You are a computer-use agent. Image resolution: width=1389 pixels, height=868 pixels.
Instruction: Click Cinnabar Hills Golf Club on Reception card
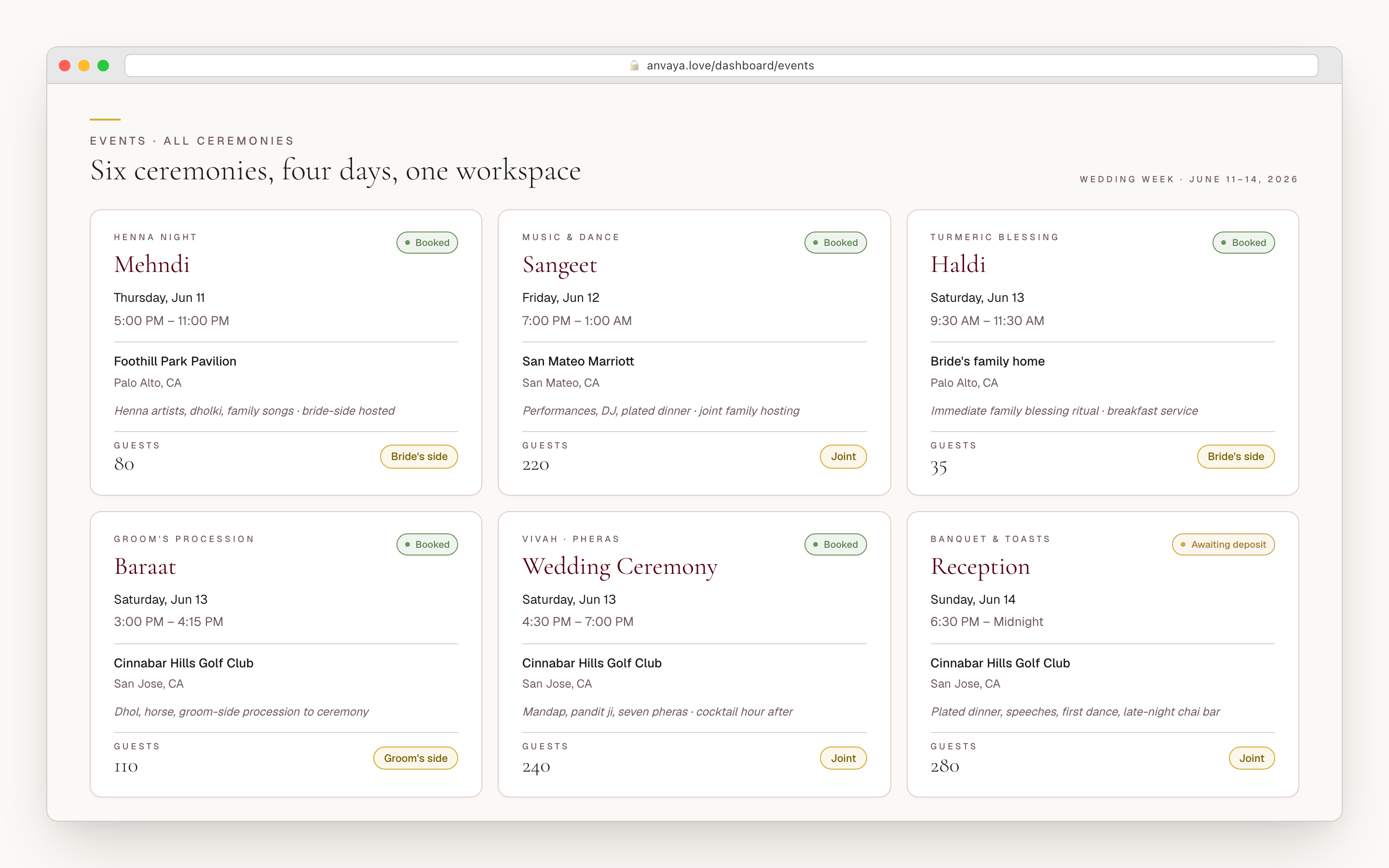[x=1000, y=663]
